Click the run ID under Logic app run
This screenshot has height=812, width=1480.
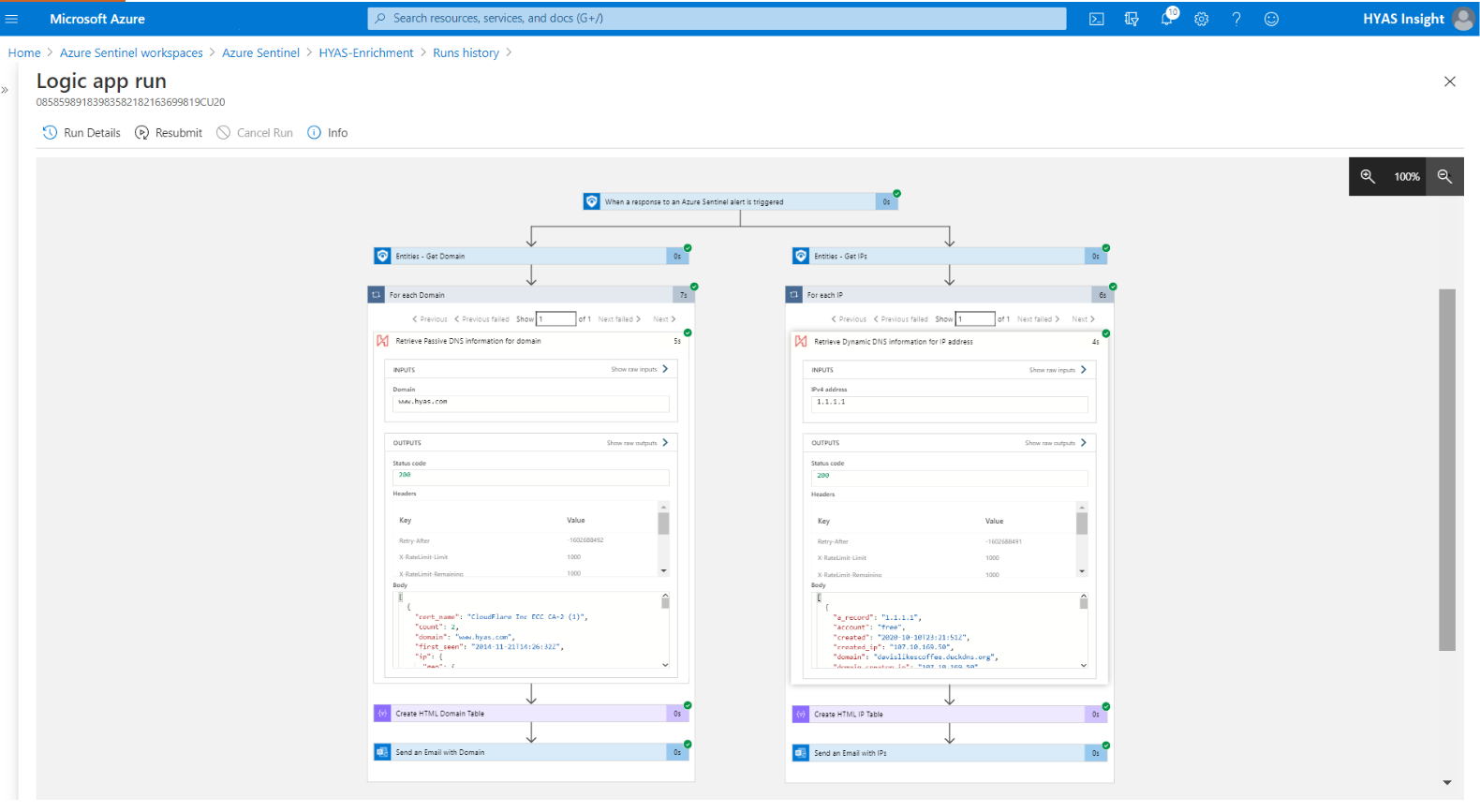pyautogui.click(x=130, y=102)
